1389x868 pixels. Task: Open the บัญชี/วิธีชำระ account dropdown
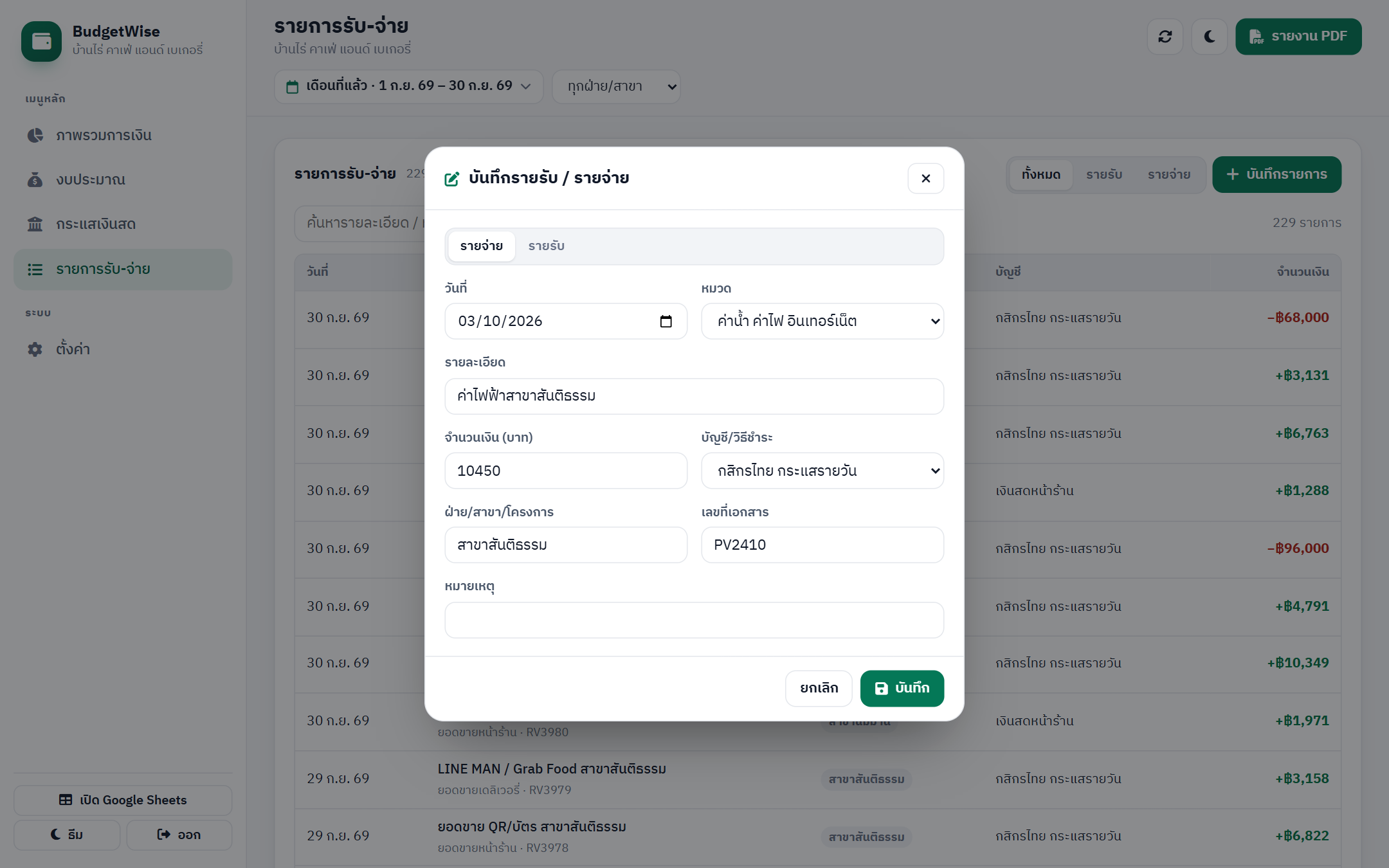822,471
